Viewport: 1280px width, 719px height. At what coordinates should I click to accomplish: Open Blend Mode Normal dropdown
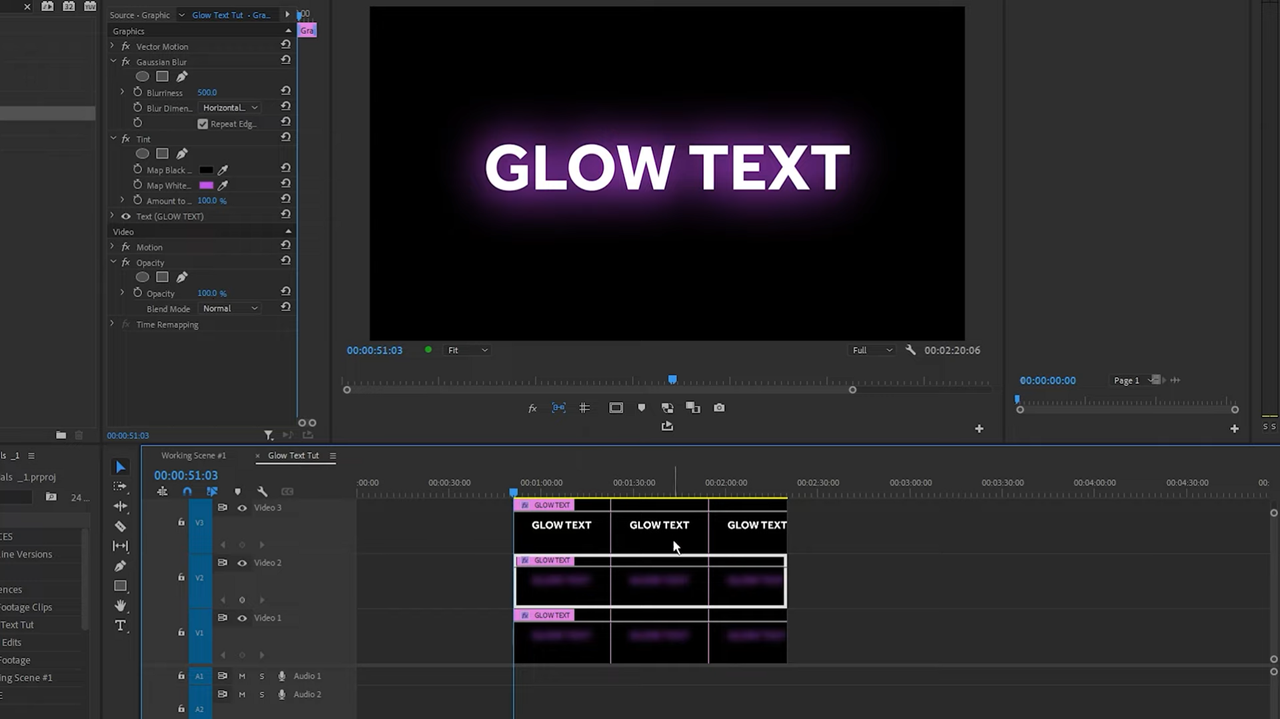[x=229, y=308]
